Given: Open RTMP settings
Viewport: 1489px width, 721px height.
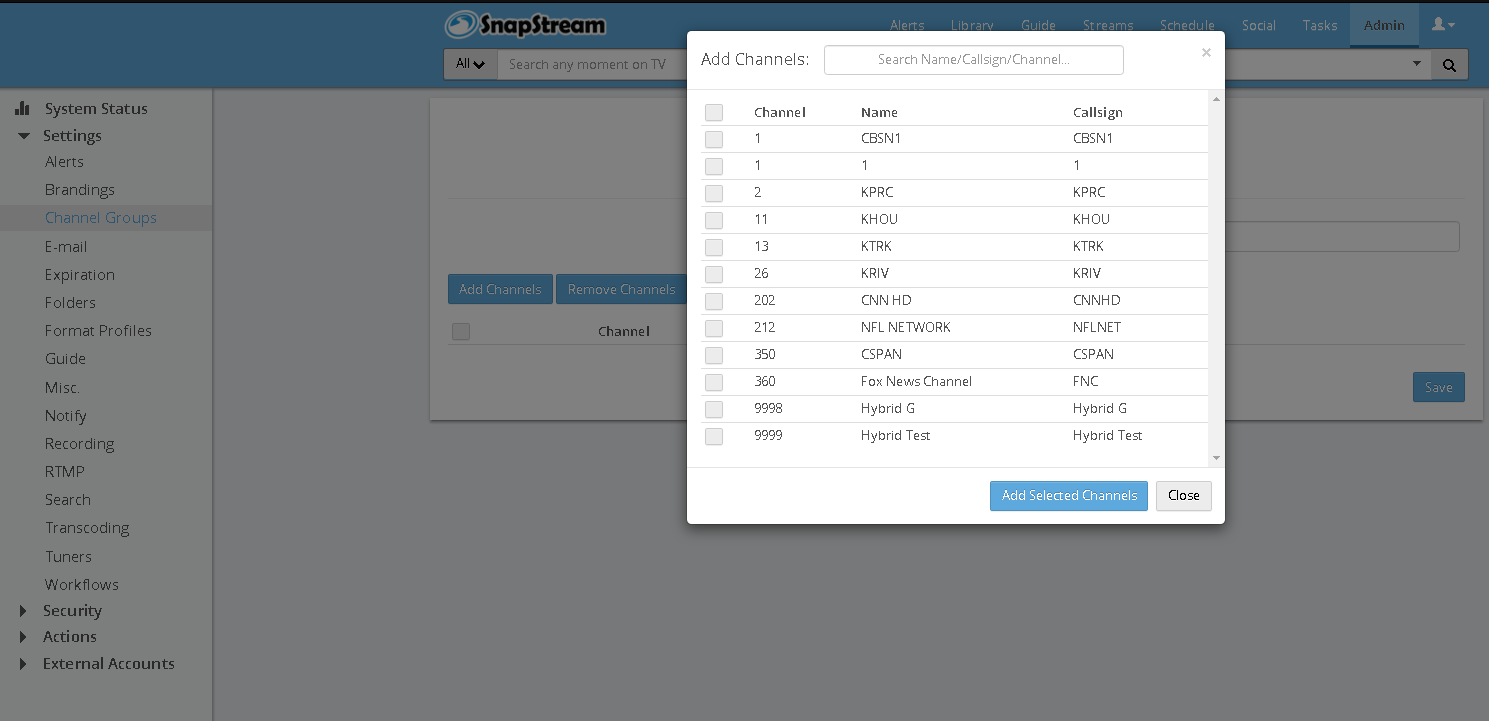Looking at the screenshot, I should point(65,472).
